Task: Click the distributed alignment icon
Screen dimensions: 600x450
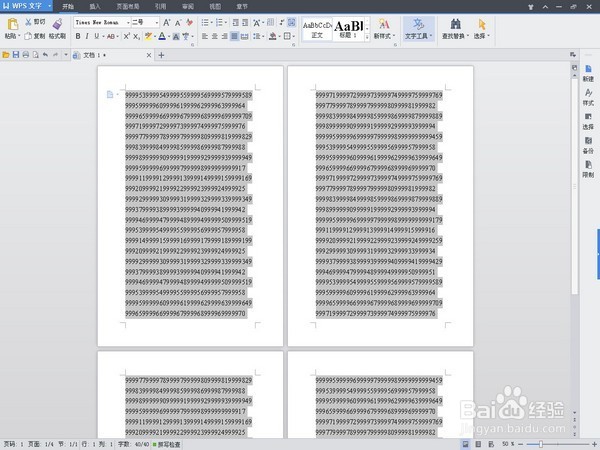Action: click(245, 36)
